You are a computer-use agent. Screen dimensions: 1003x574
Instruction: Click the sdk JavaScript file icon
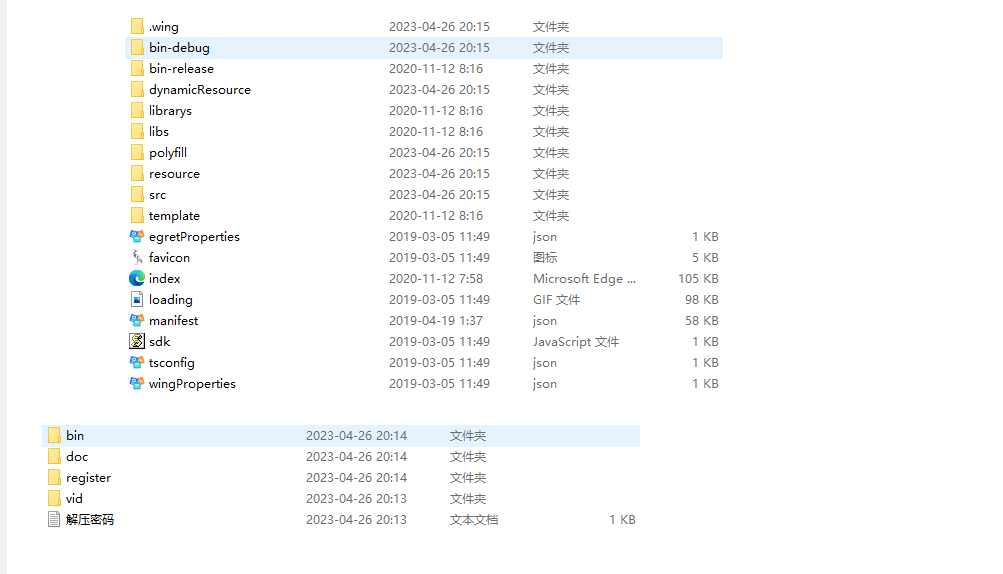click(x=137, y=342)
